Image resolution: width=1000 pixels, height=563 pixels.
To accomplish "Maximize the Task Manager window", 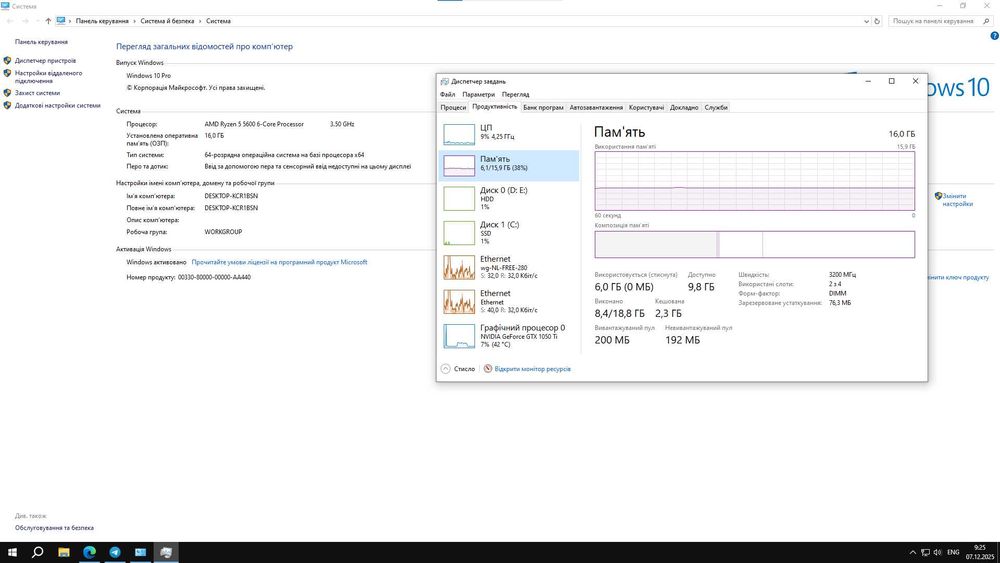I will 892,81.
